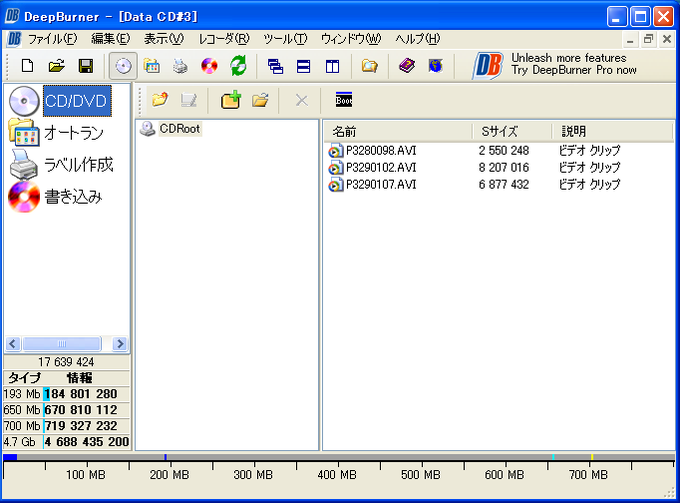Open the purple help book icon
Image resolution: width=680 pixels, height=503 pixels.
tap(407, 66)
